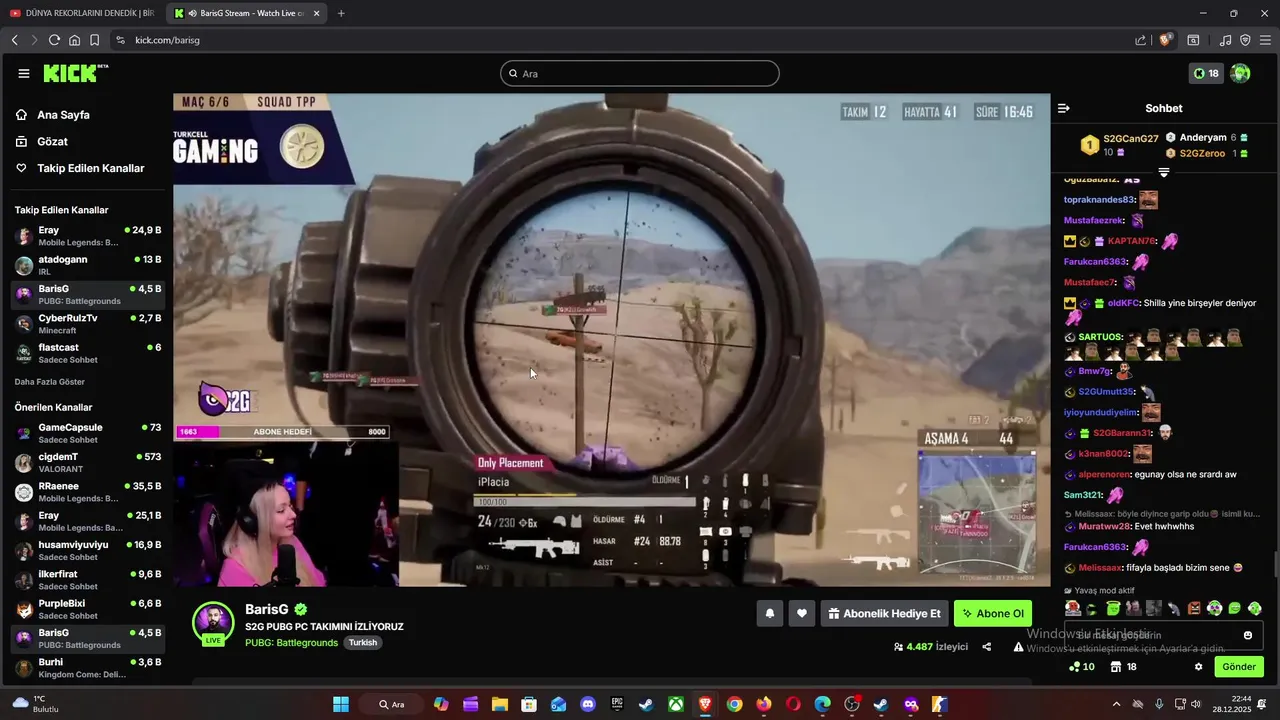
Task: Click Anderyam in the gifter leaderboard
Action: tap(1203, 138)
